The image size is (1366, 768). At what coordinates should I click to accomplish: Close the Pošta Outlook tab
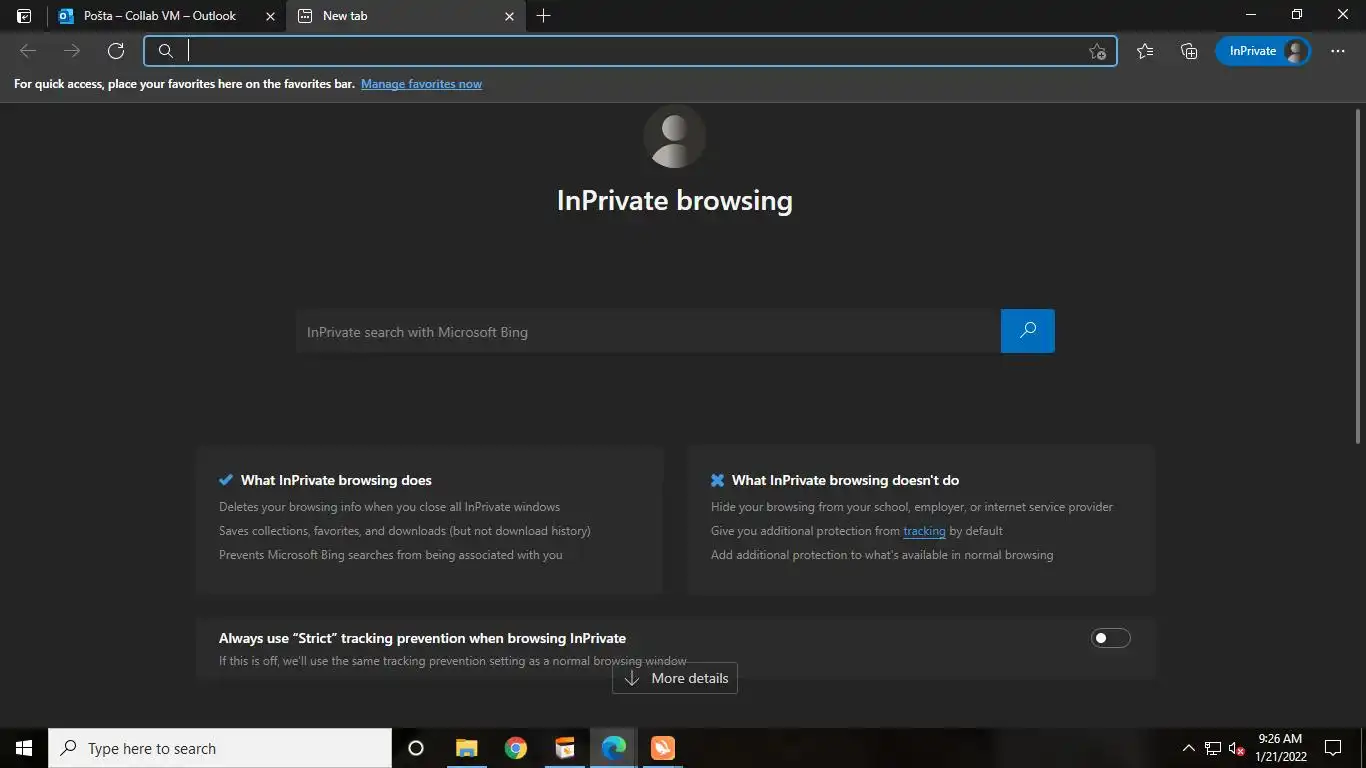(270, 16)
